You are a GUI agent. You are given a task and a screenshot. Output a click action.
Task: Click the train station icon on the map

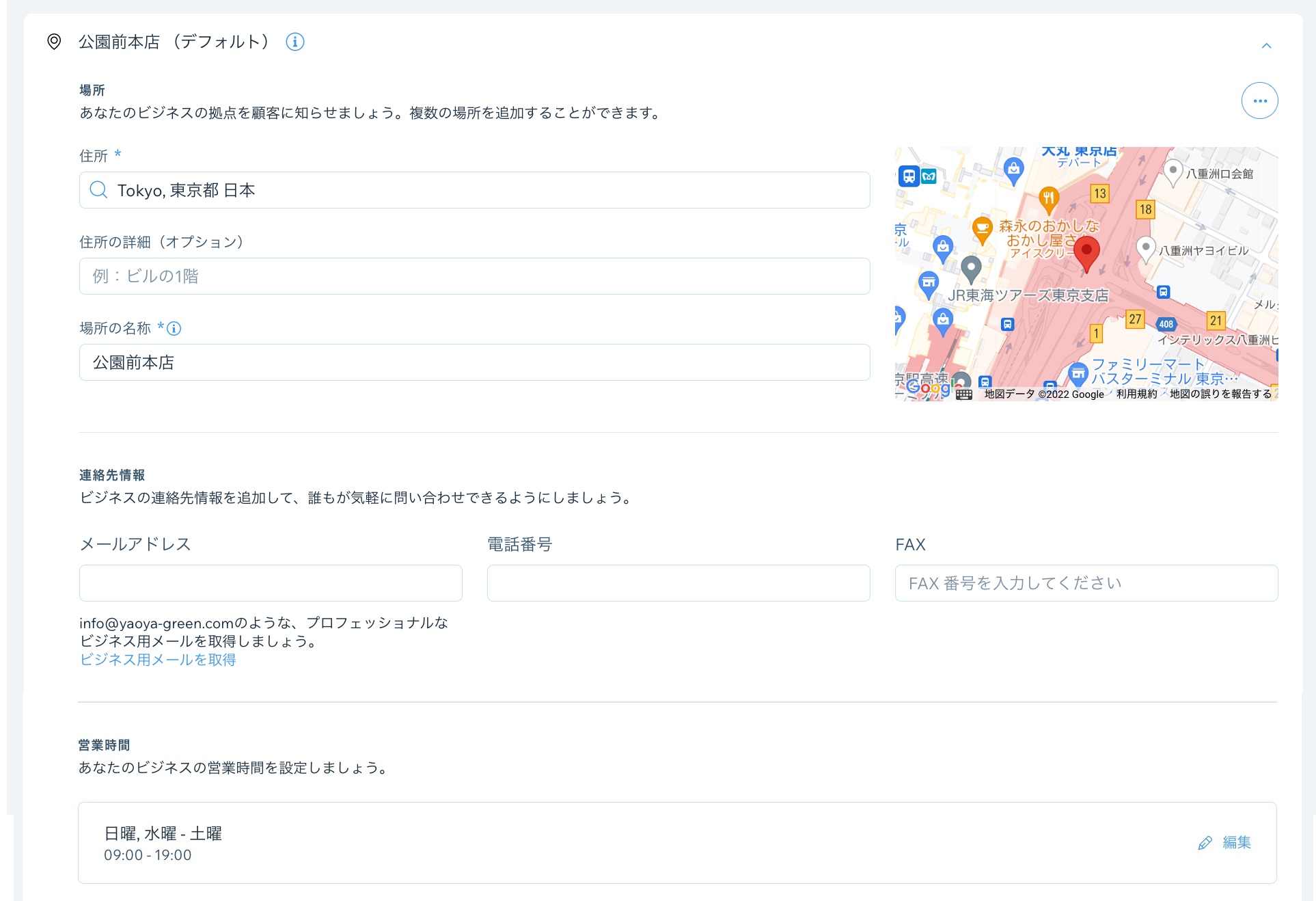coord(909,176)
